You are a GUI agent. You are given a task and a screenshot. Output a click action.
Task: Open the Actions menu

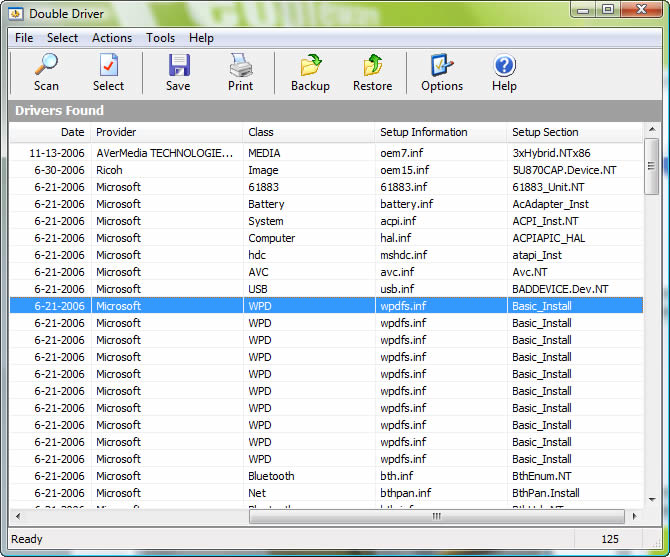pyautogui.click(x=111, y=38)
